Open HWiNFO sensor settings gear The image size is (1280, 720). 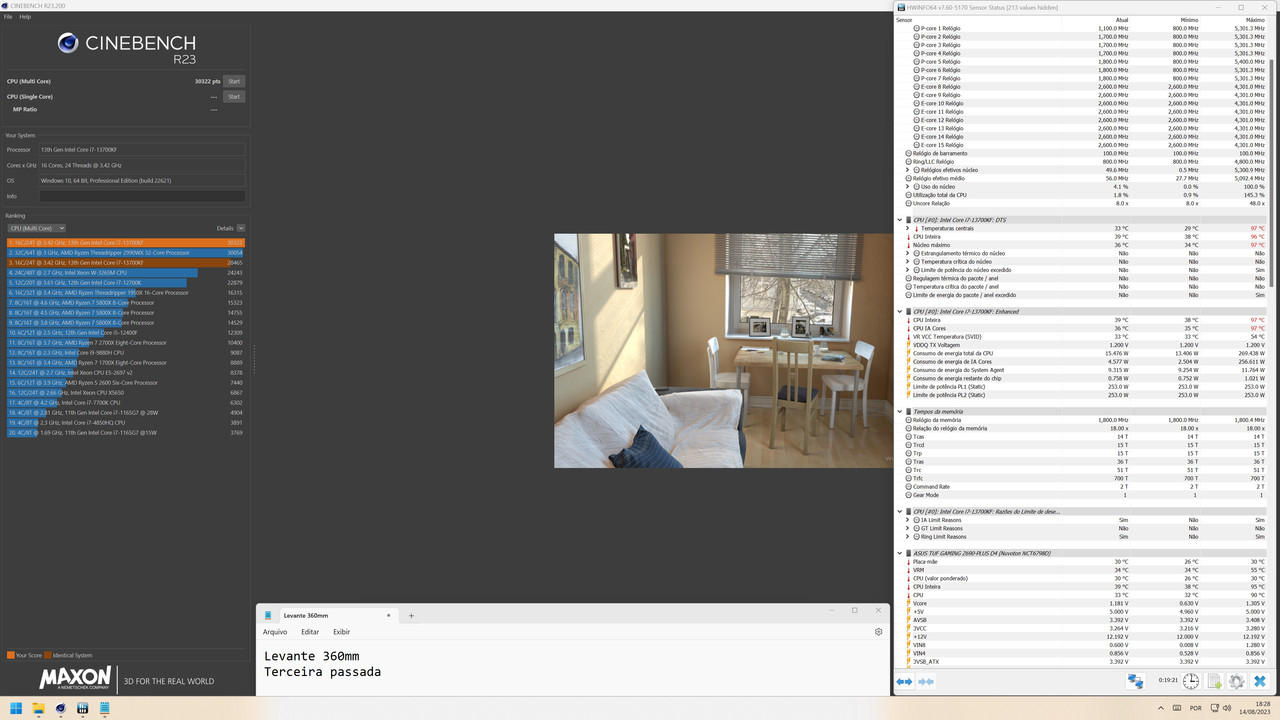point(1237,681)
